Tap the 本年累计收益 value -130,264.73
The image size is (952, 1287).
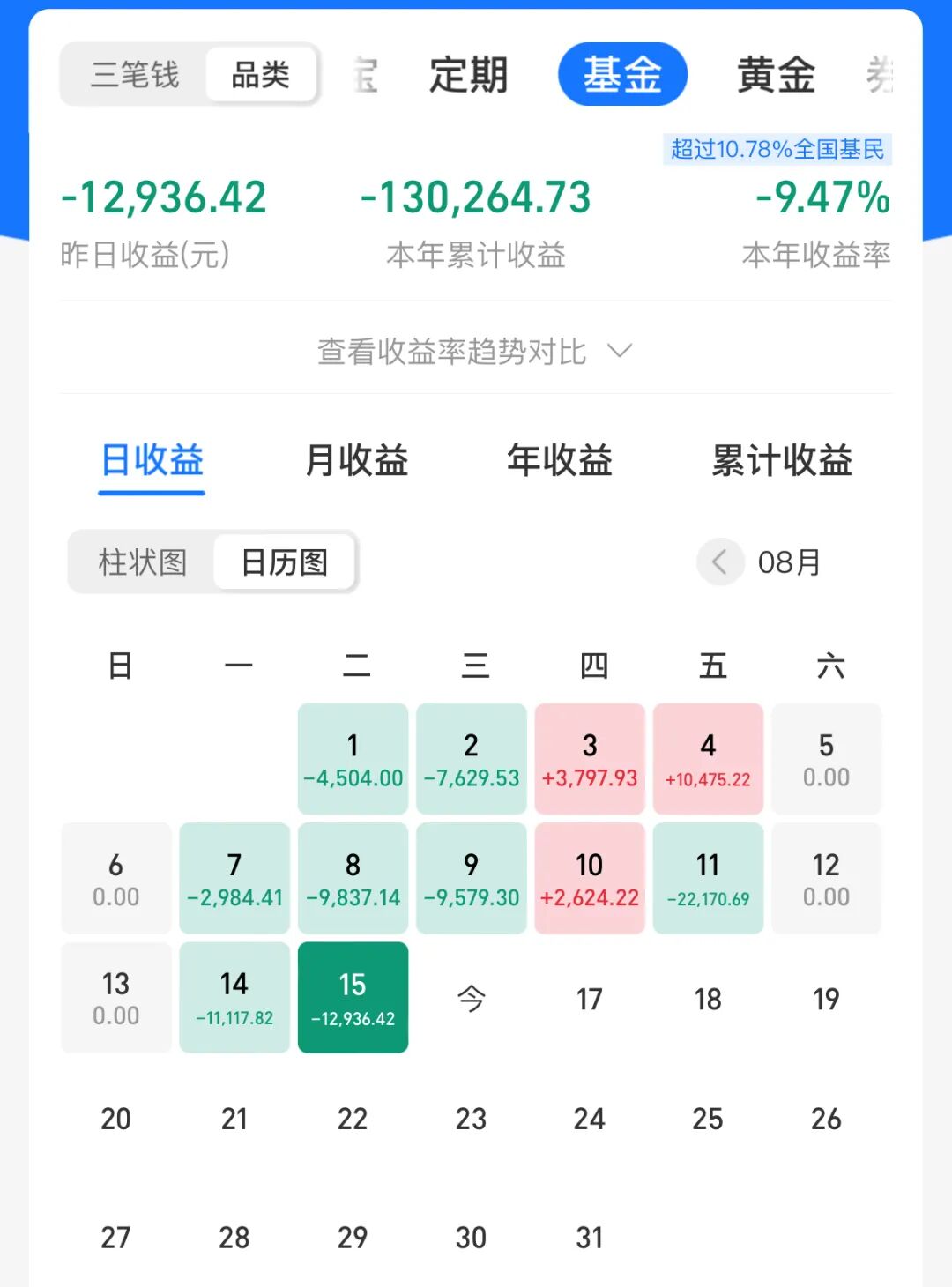point(476,197)
